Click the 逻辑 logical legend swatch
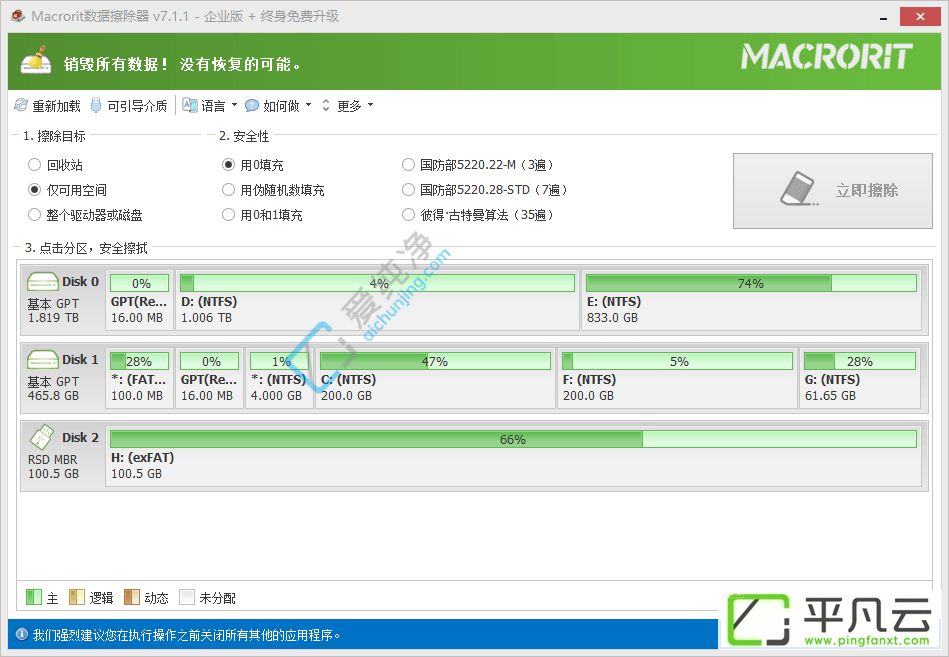Viewport: 949px width, 657px height. click(x=77, y=597)
